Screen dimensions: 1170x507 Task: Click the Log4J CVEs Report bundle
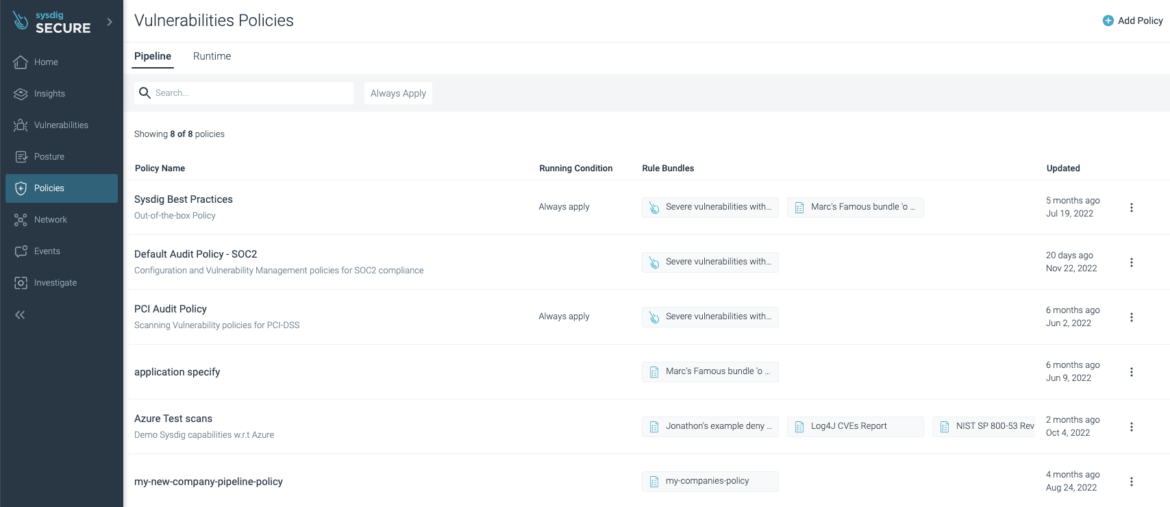coord(855,426)
